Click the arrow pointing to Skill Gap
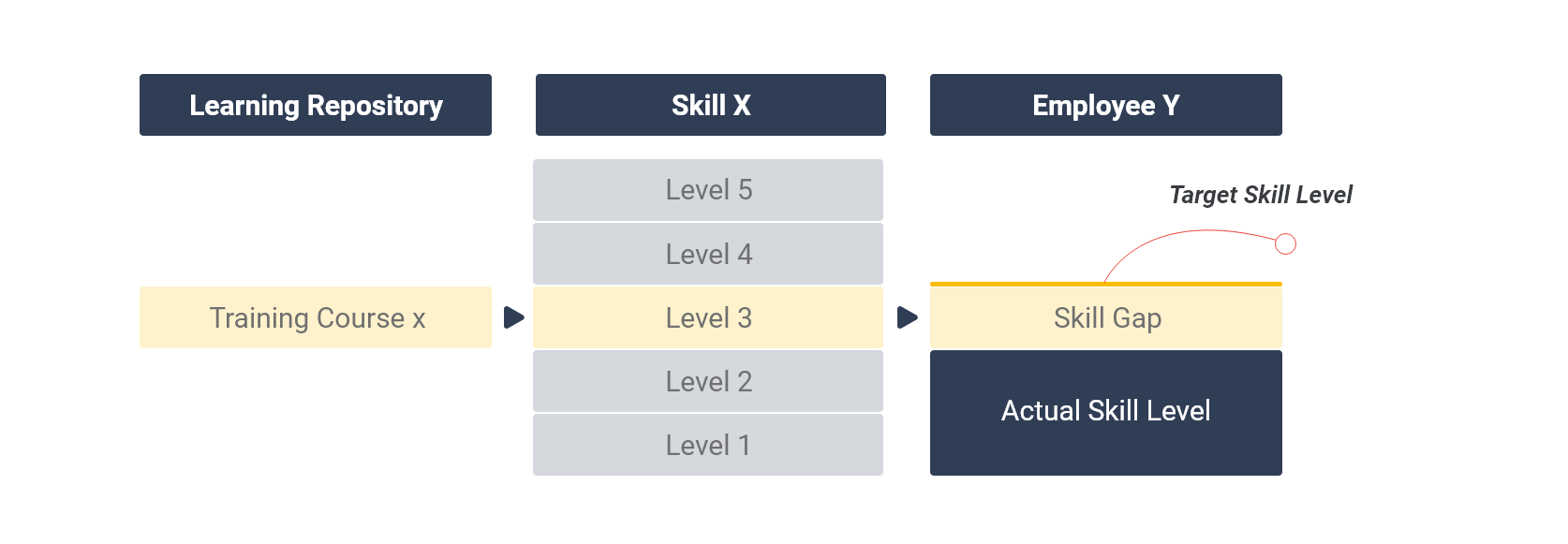The width and height of the screenshot is (1568, 544). (x=907, y=317)
